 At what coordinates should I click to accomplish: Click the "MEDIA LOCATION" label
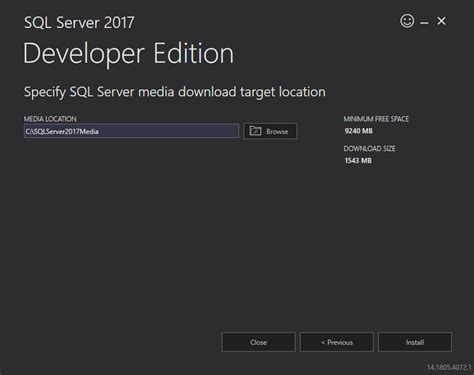(50, 119)
